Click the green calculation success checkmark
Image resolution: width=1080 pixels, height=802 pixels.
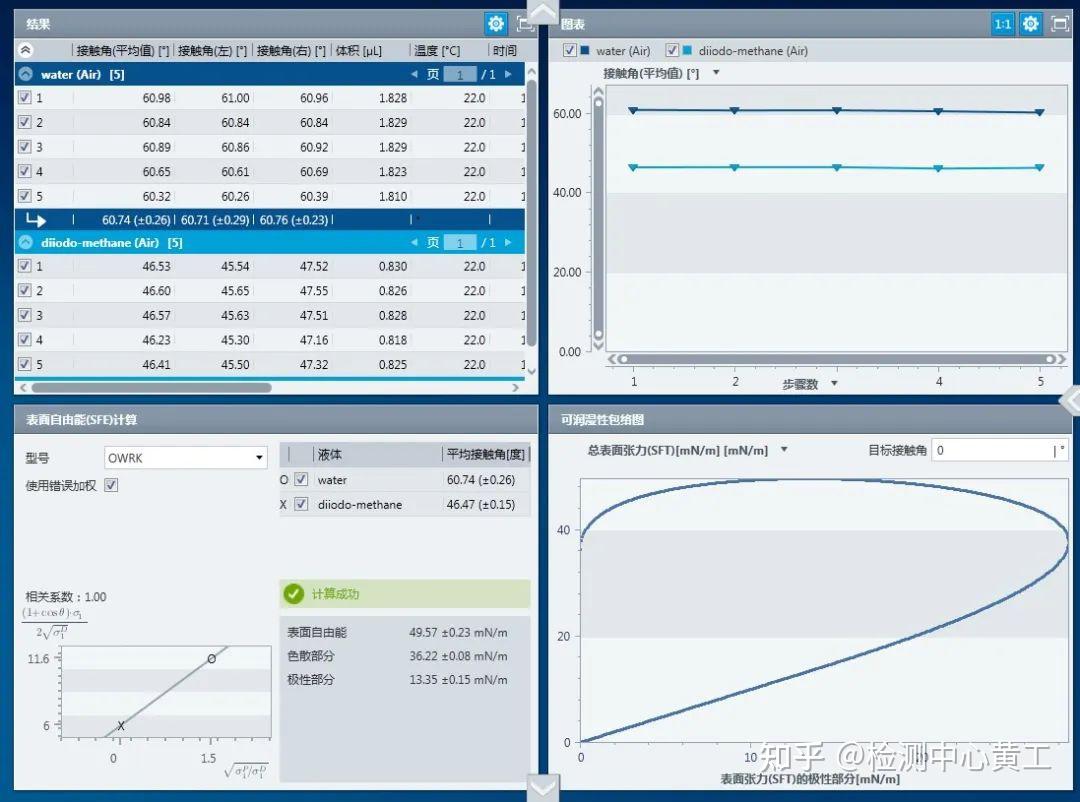click(x=294, y=593)
